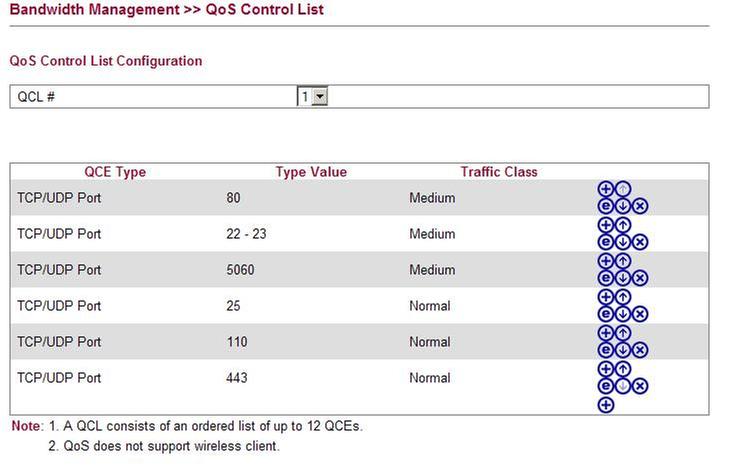Add a new QCE at the list end
This screenshot has width=730, height=467.
coord(605,404)
